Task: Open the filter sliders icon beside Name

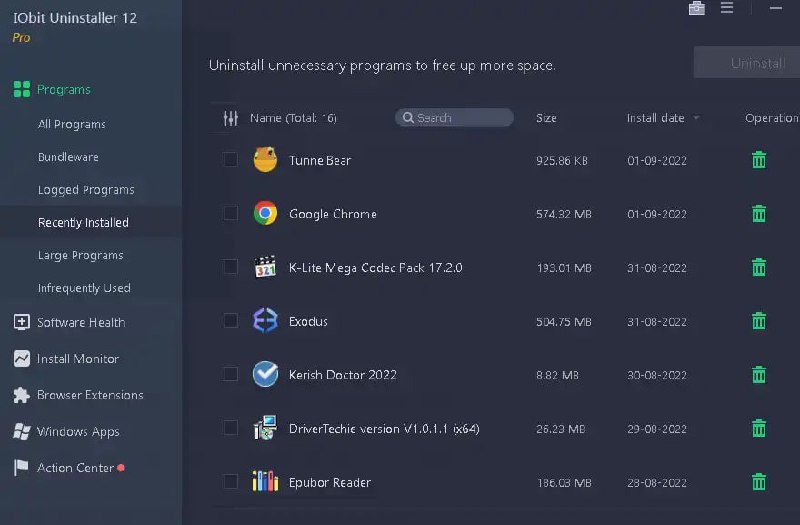Action: click(x=231, y=118)
